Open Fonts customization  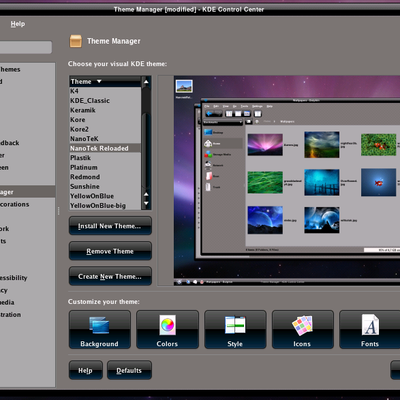tap(370, 330)
